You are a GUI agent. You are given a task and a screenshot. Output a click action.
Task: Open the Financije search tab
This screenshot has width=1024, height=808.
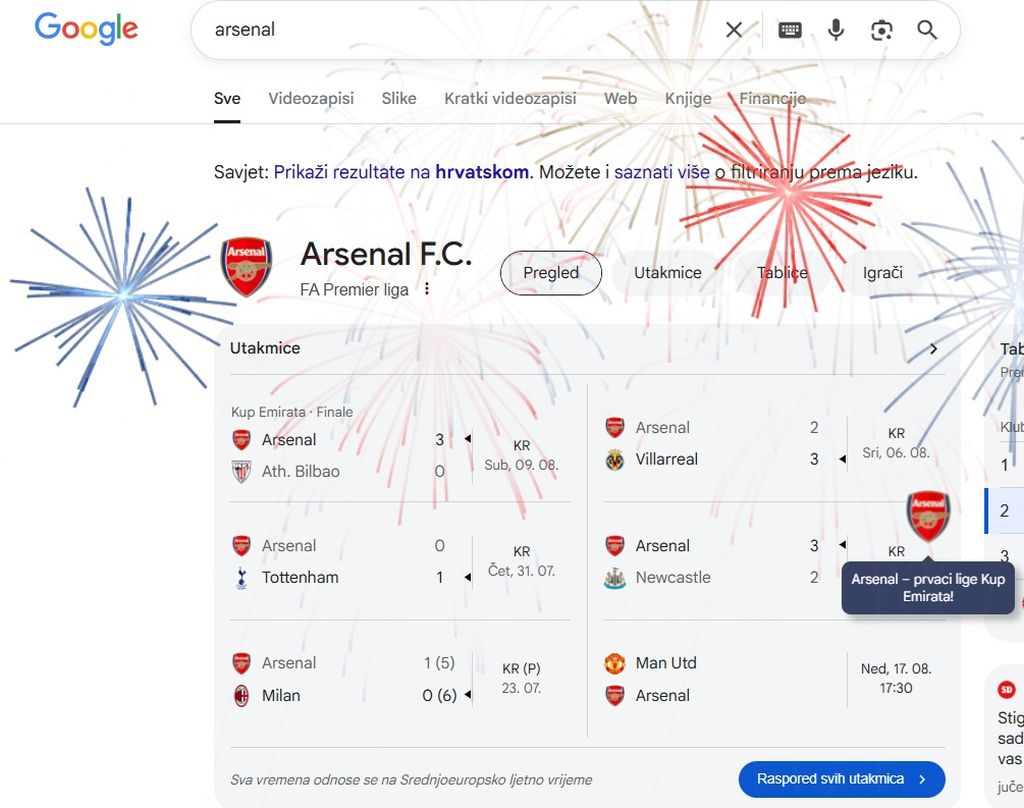point(772,98)
